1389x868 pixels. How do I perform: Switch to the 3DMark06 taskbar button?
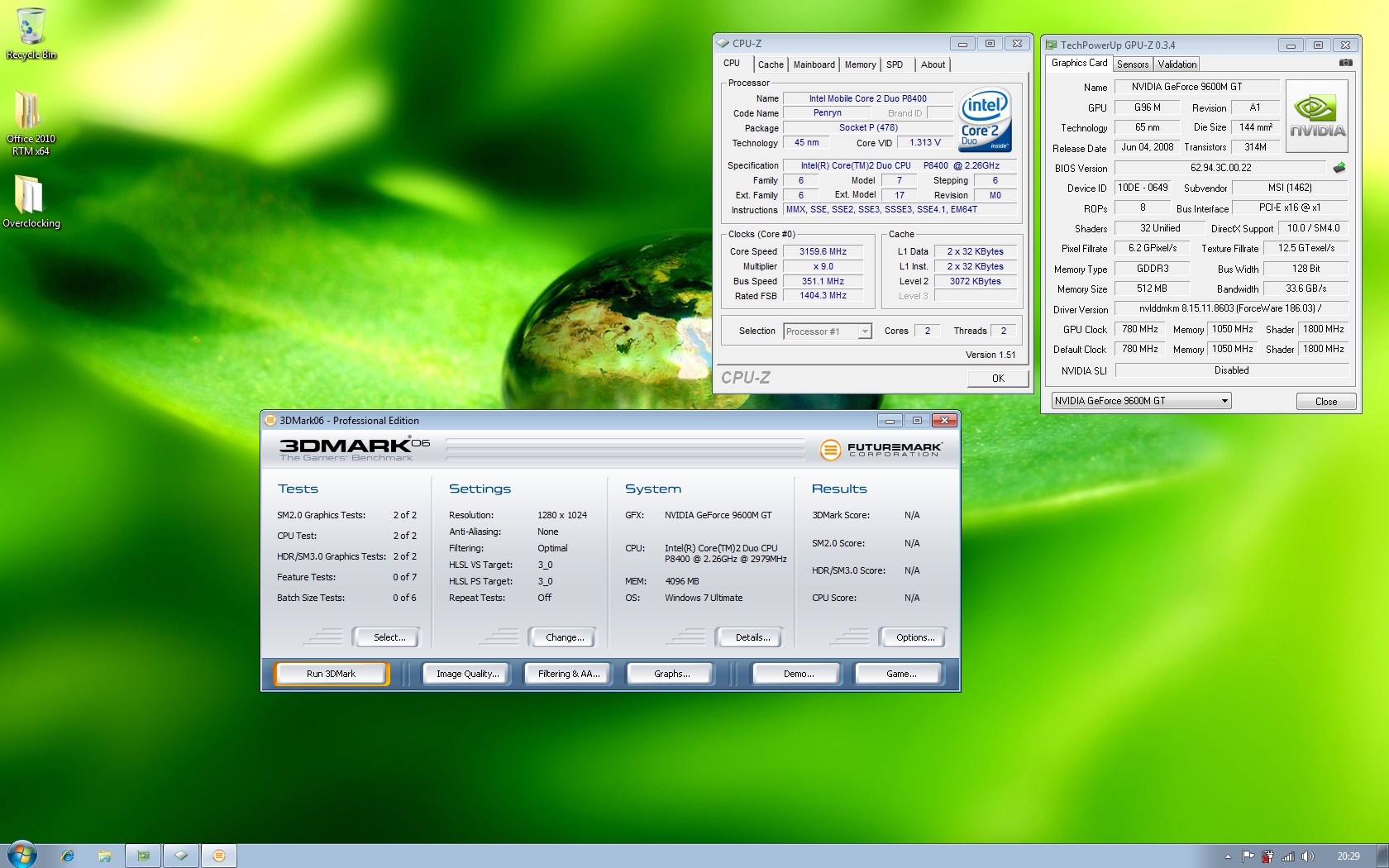219,856
